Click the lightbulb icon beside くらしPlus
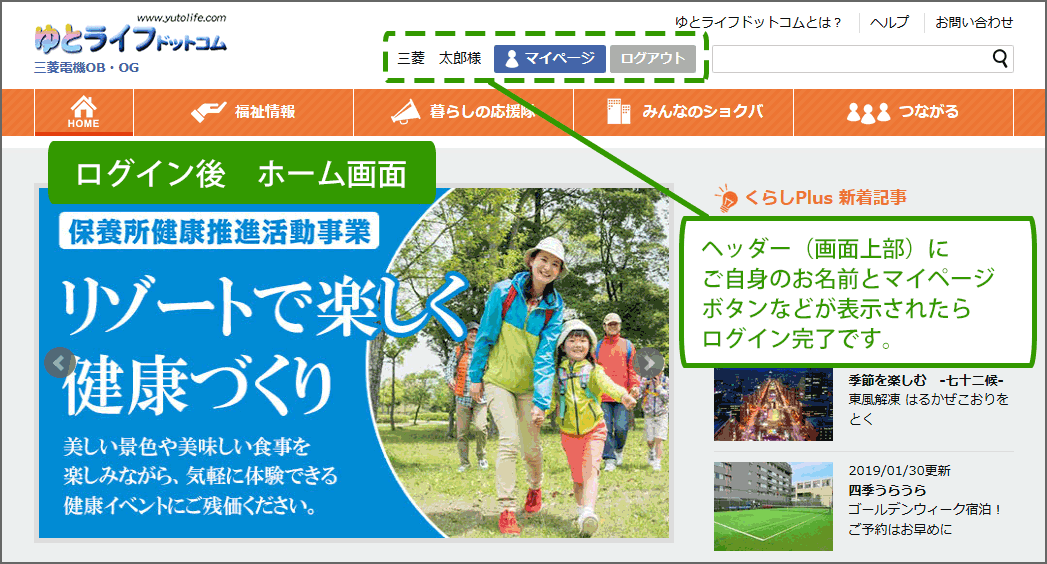Screen dimensions: 1047x564 tap(726, 198)
